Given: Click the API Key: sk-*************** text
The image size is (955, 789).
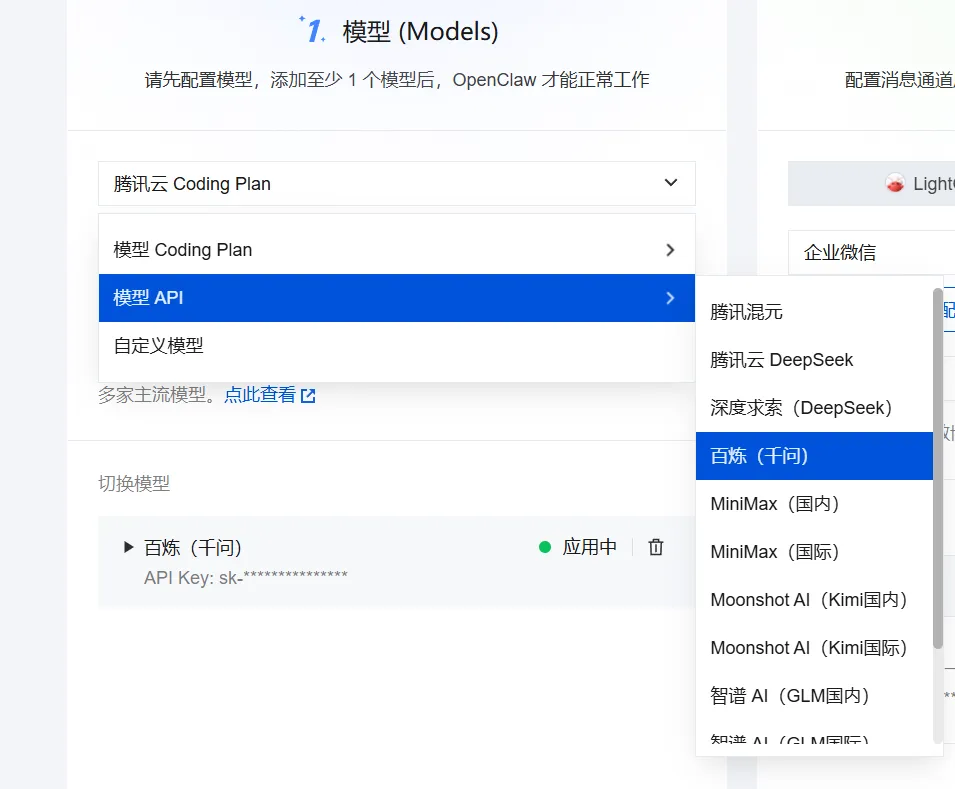Looking at the screenshot, I should [x=246, y=578].
